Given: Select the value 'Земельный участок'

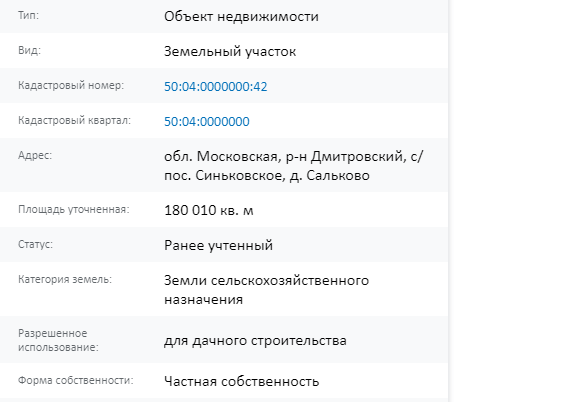Looking at the screenshot, I should click(x=230, y=52).
